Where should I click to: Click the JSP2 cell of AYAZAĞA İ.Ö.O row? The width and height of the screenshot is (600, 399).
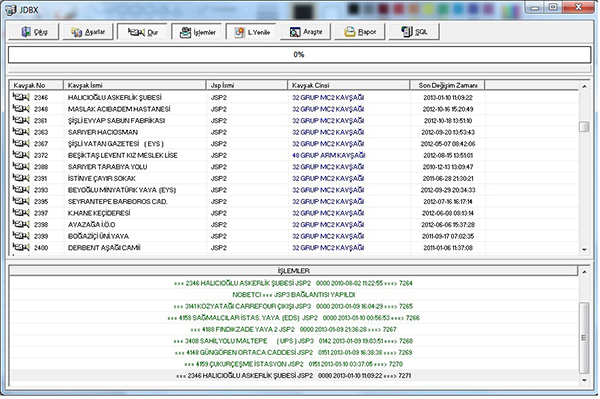pos(218,225)
